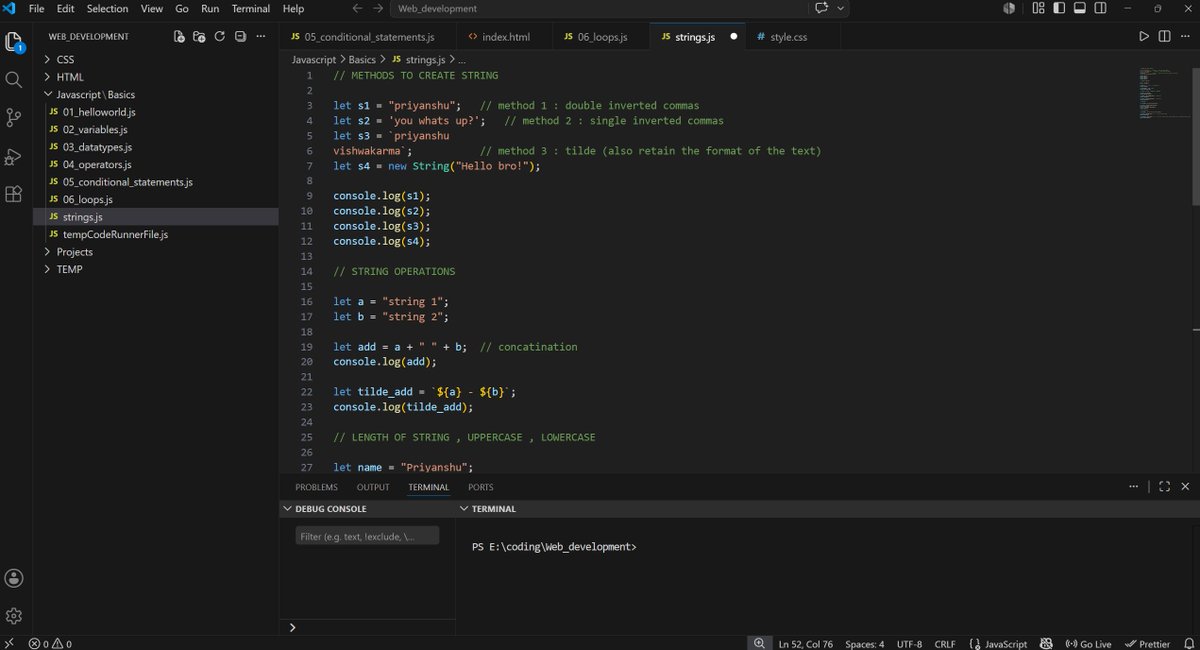Refresh the explorer tree
Image resolution: width=1200 pixels, height=650 pixels.
(219, 37)
